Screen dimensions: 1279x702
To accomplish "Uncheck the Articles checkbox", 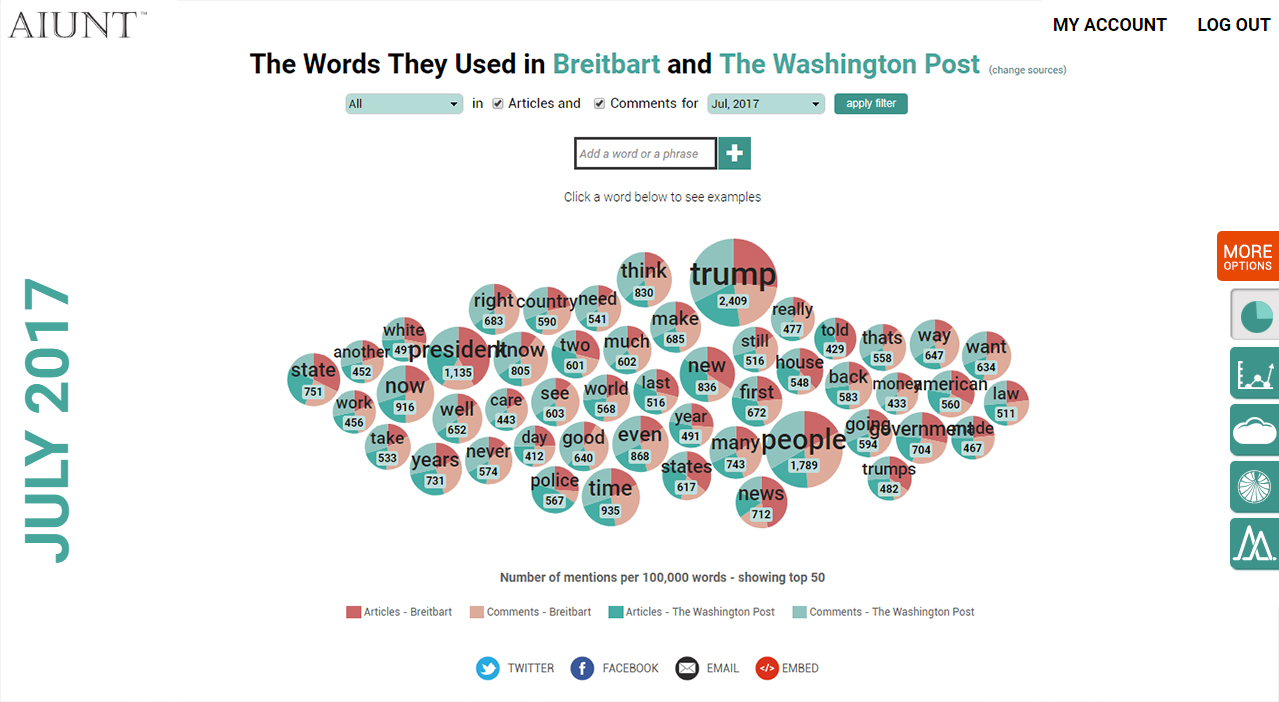I will pyautogui.click(x=498, y=103).
